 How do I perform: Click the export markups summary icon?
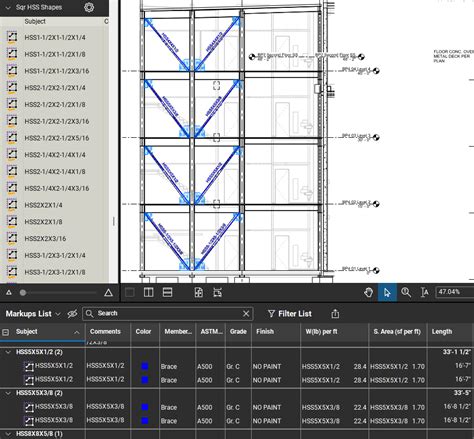[x=335, y=314]
